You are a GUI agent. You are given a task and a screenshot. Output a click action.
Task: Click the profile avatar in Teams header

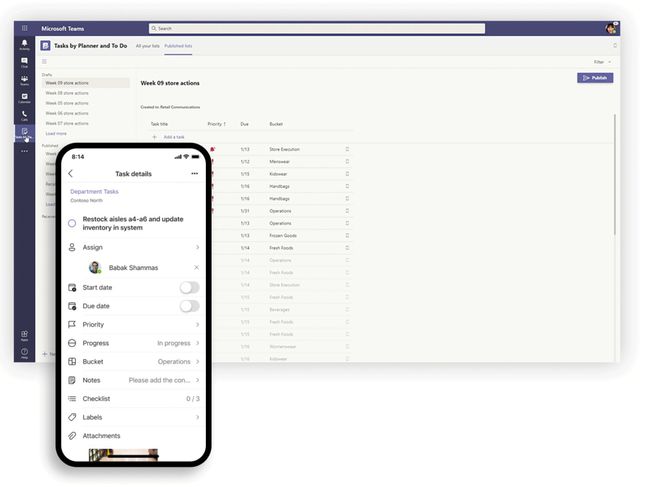tap(611, 28)
